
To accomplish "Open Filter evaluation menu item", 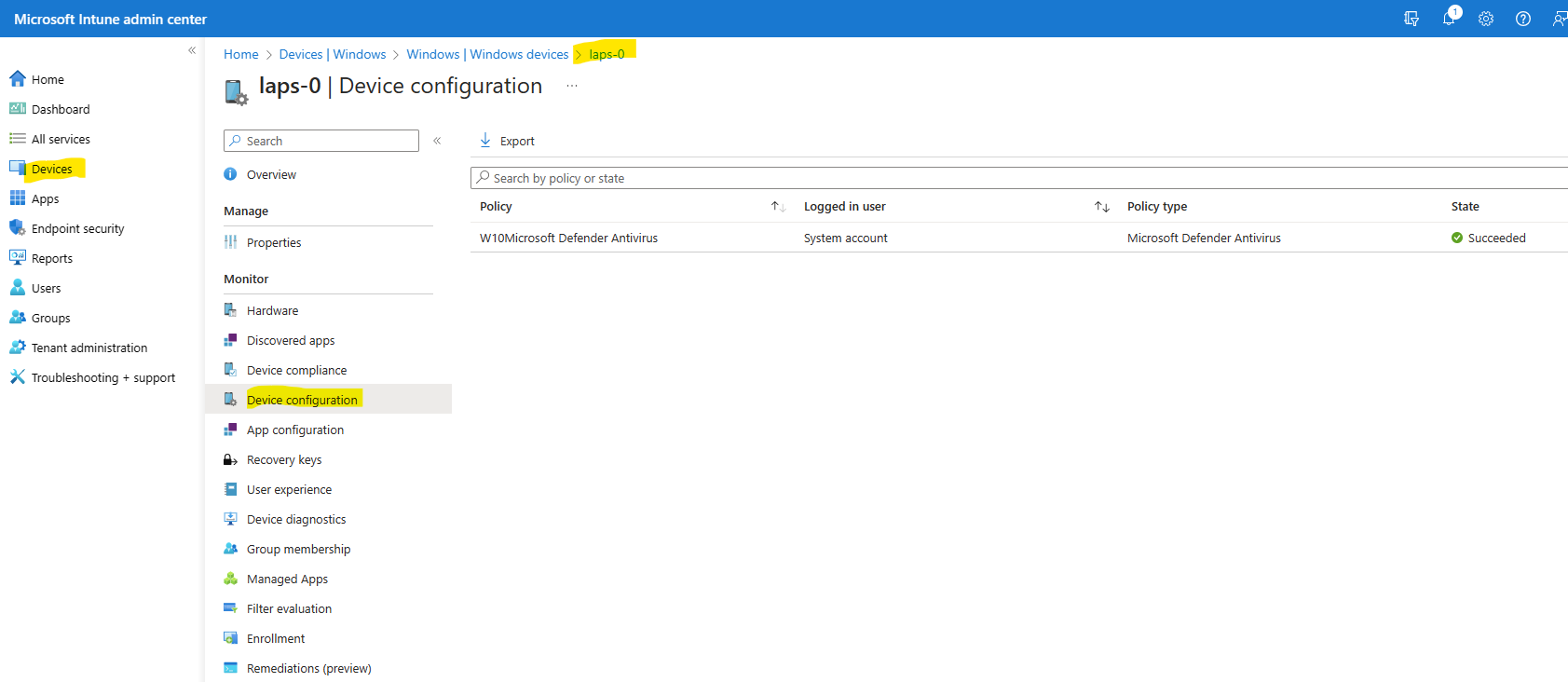I will pyautogui.click(x=289, y=609).
